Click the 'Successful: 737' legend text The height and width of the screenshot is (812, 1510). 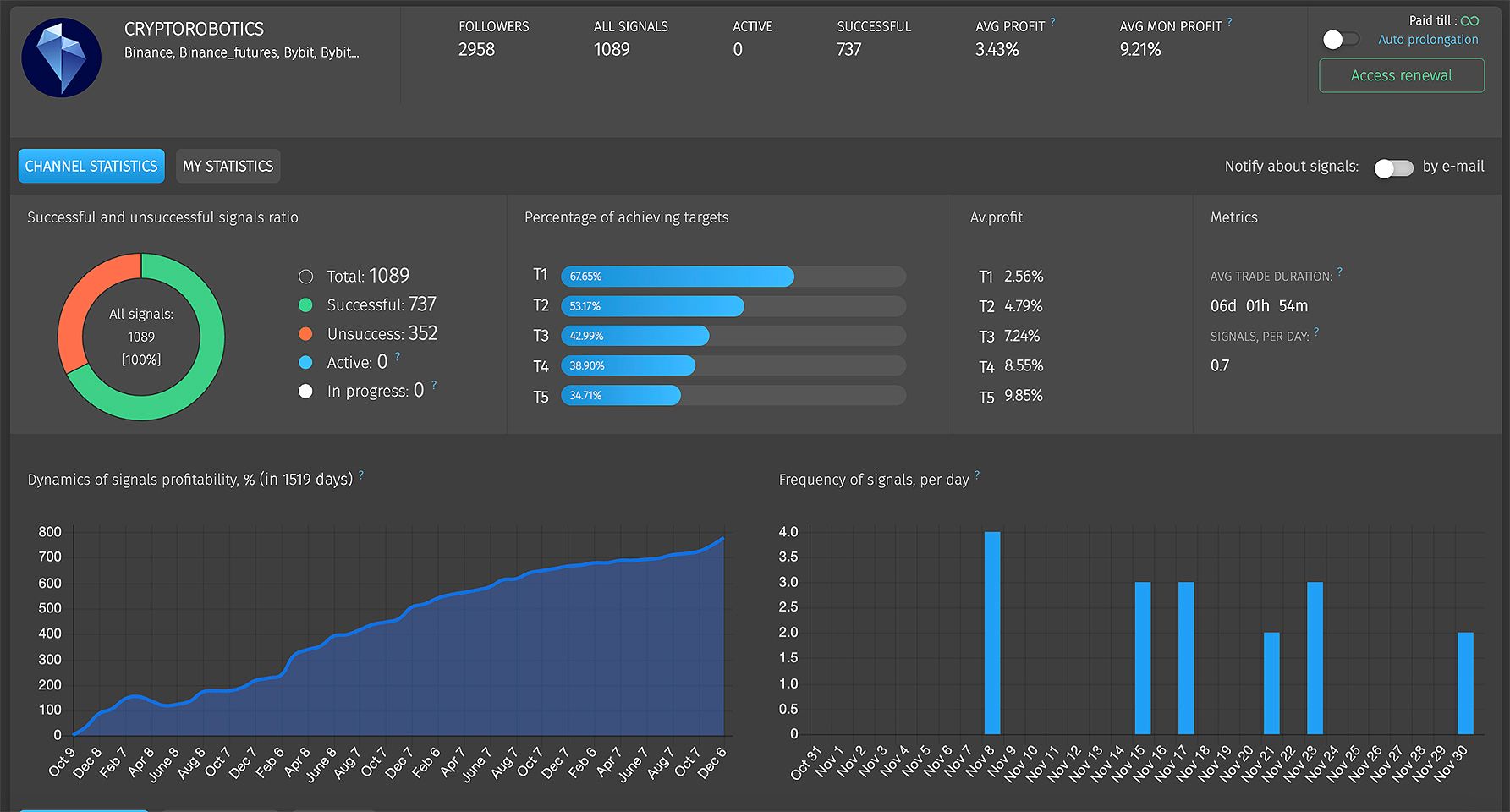(x=382, y=304)
